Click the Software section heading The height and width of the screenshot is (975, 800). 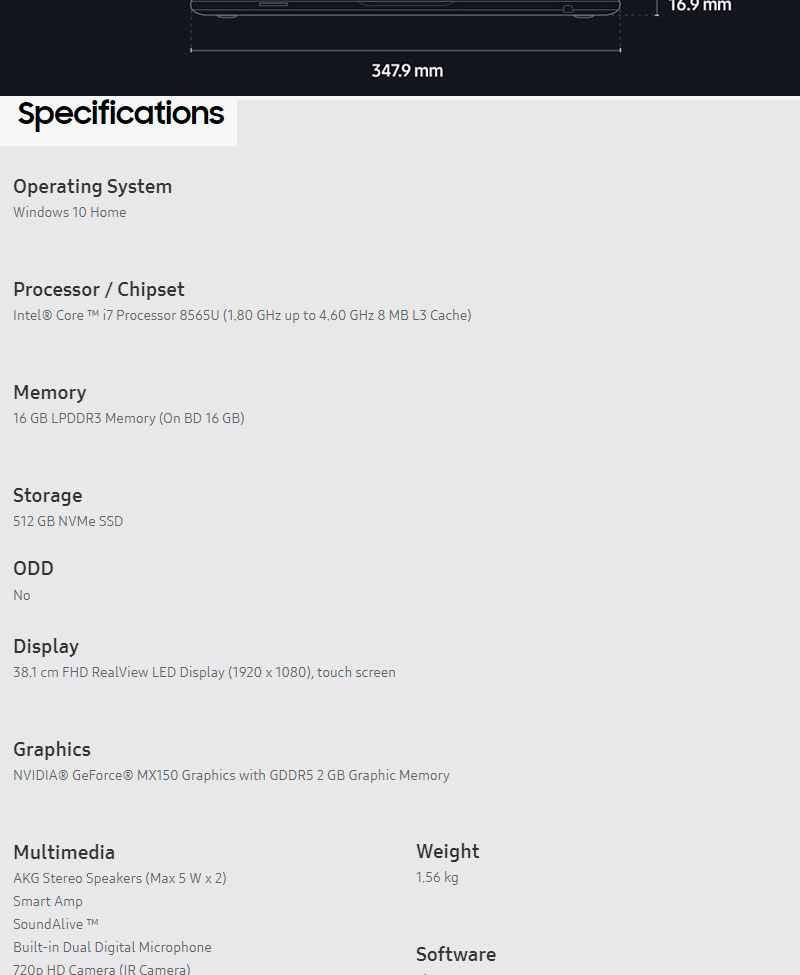[x=455, y=955]
